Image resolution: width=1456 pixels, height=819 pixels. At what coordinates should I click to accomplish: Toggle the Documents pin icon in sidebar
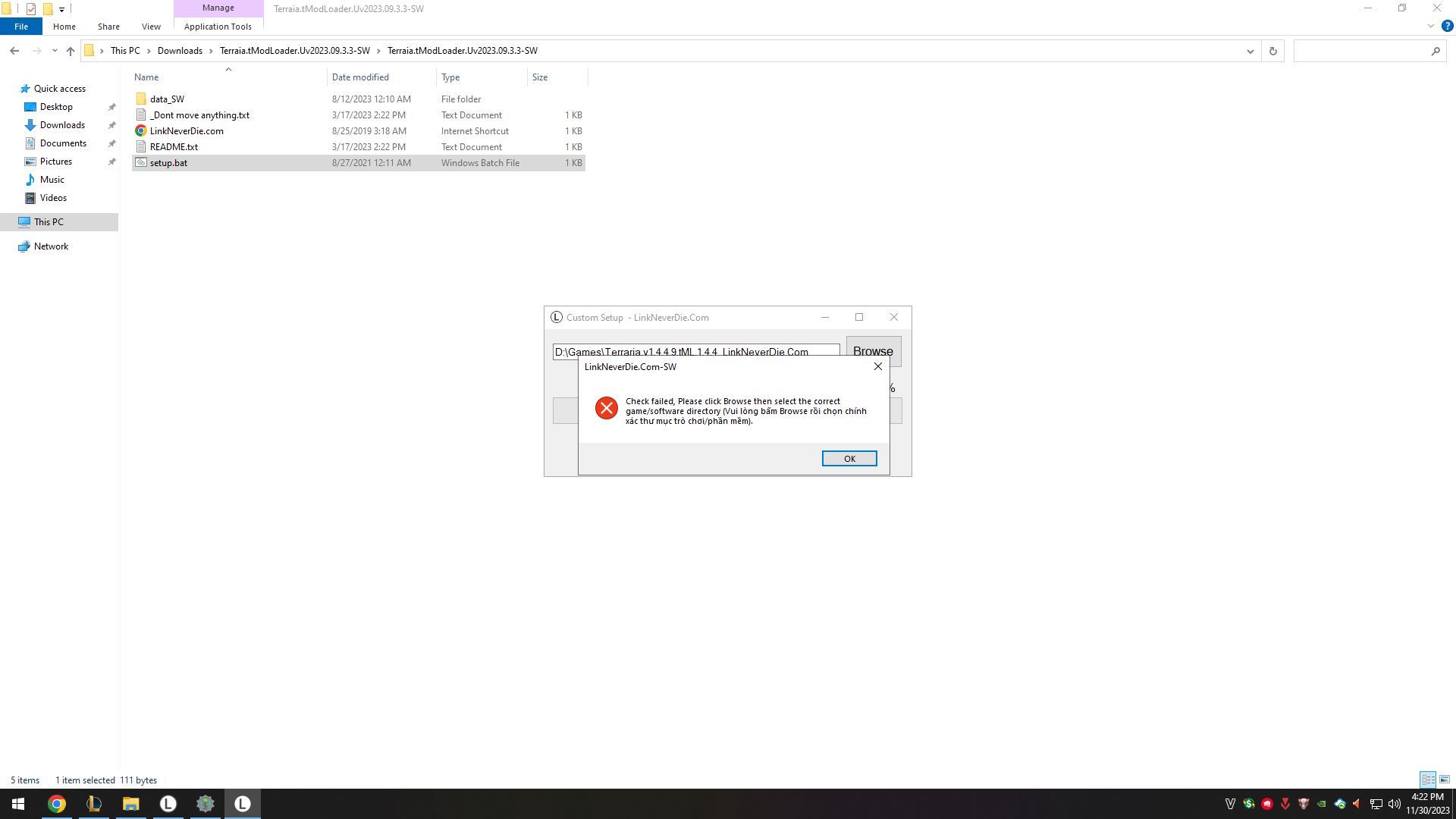pyautogui.click(x=112, y=143)
